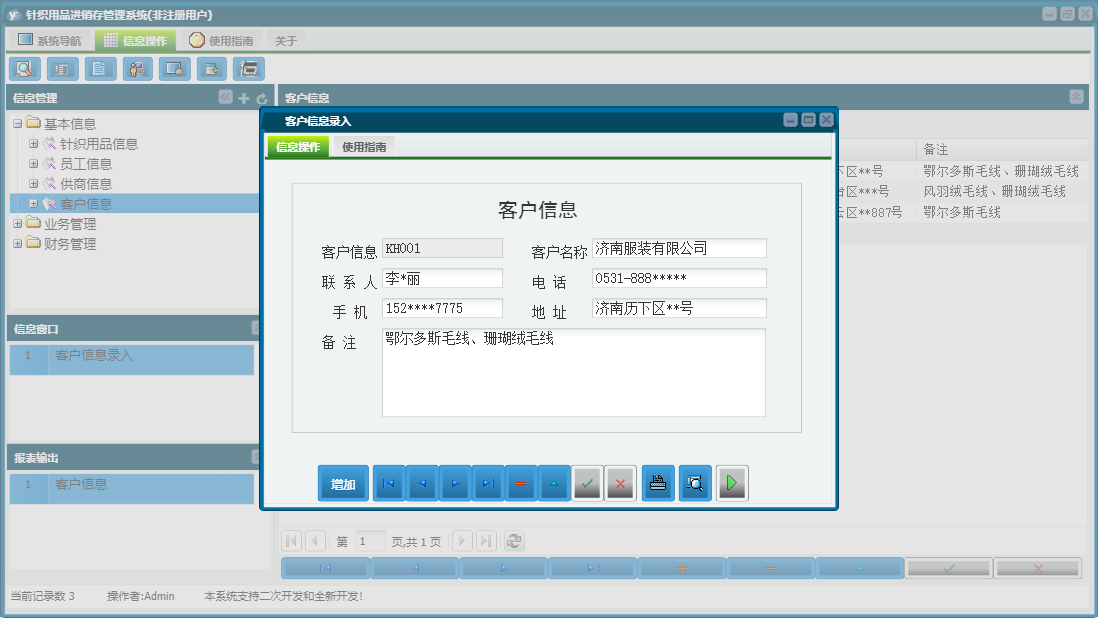
Task: Click bottom navigator orange minus button
Action: pyautogui.click(x=771, y=568)
